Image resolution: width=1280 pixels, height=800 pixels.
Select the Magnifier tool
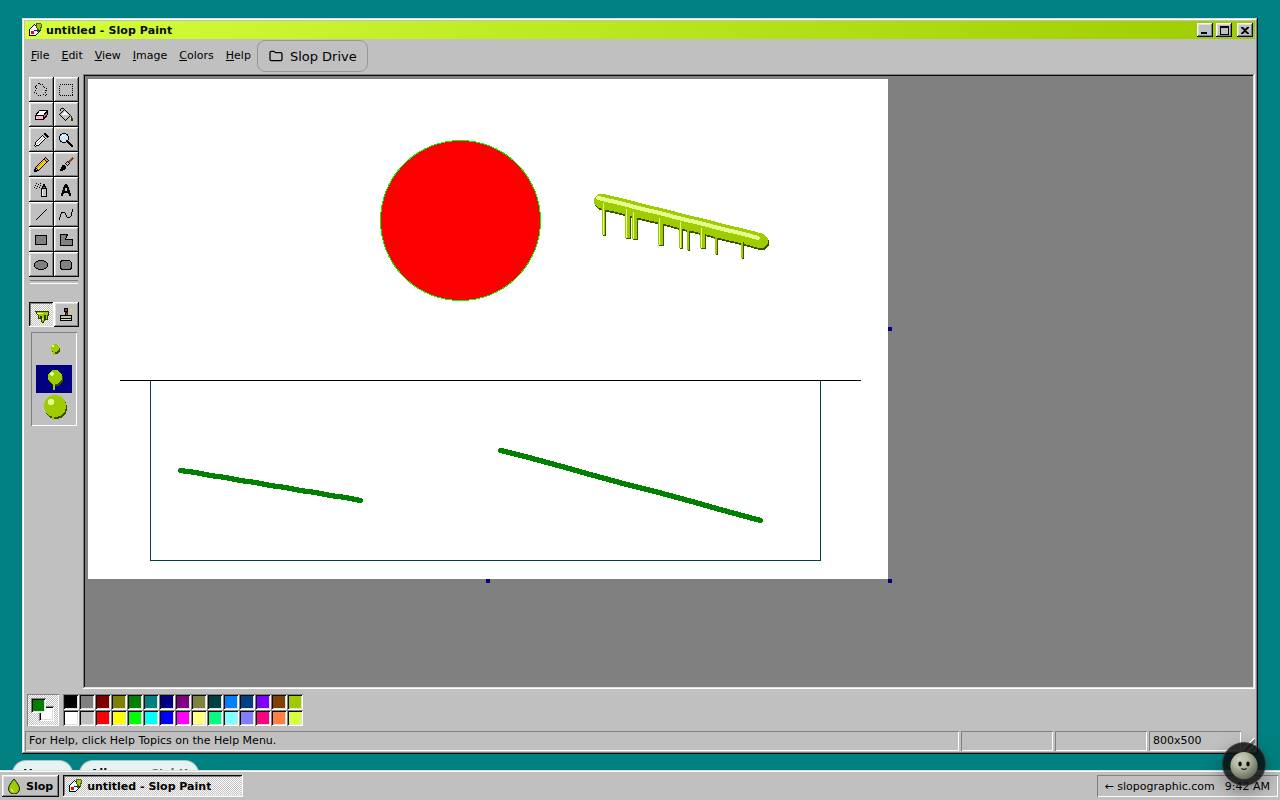[x=66, y=140]
